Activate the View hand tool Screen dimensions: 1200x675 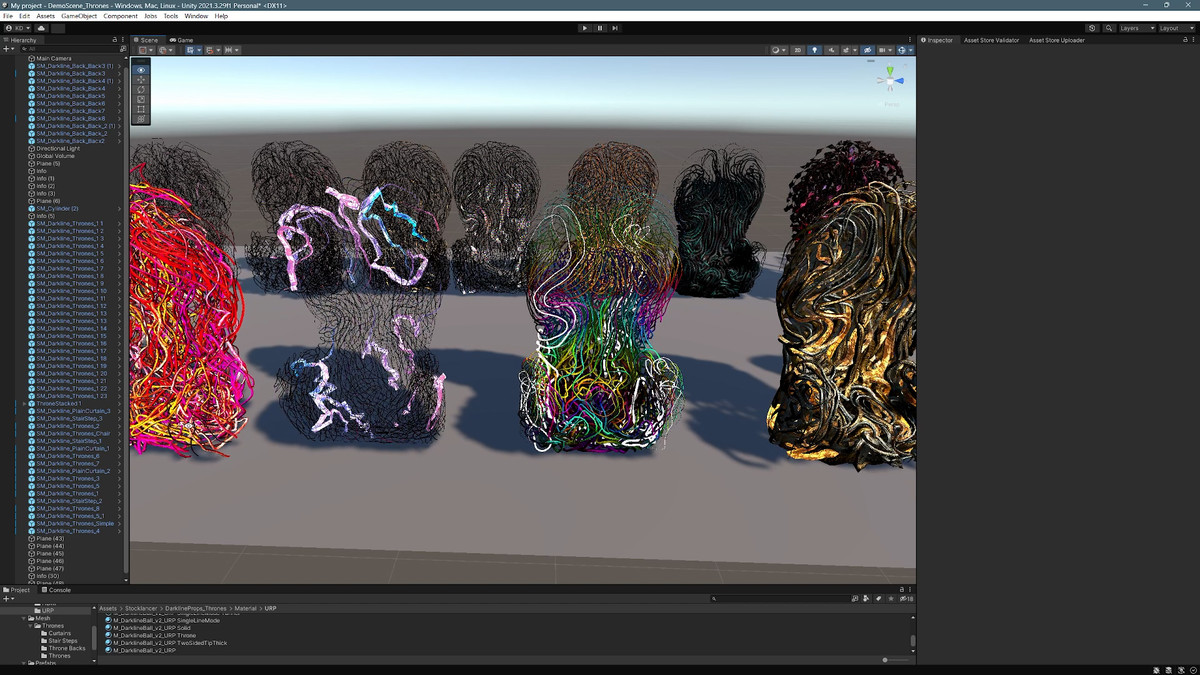coord(141,70)
